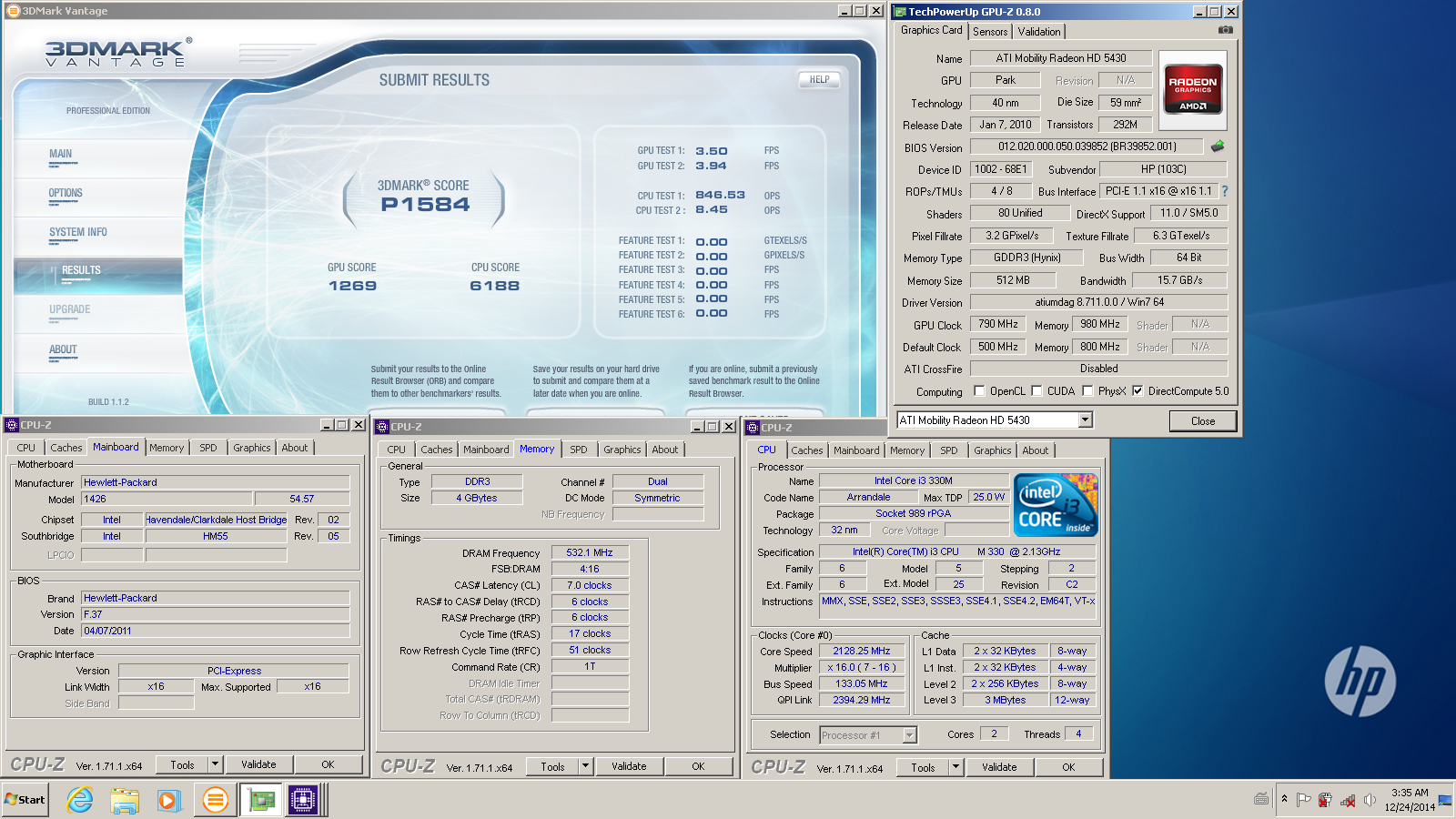Click the Show Desktop icon beside the clock
The width and height of the screenshot is (1456, 819).
coord(1444,800)
